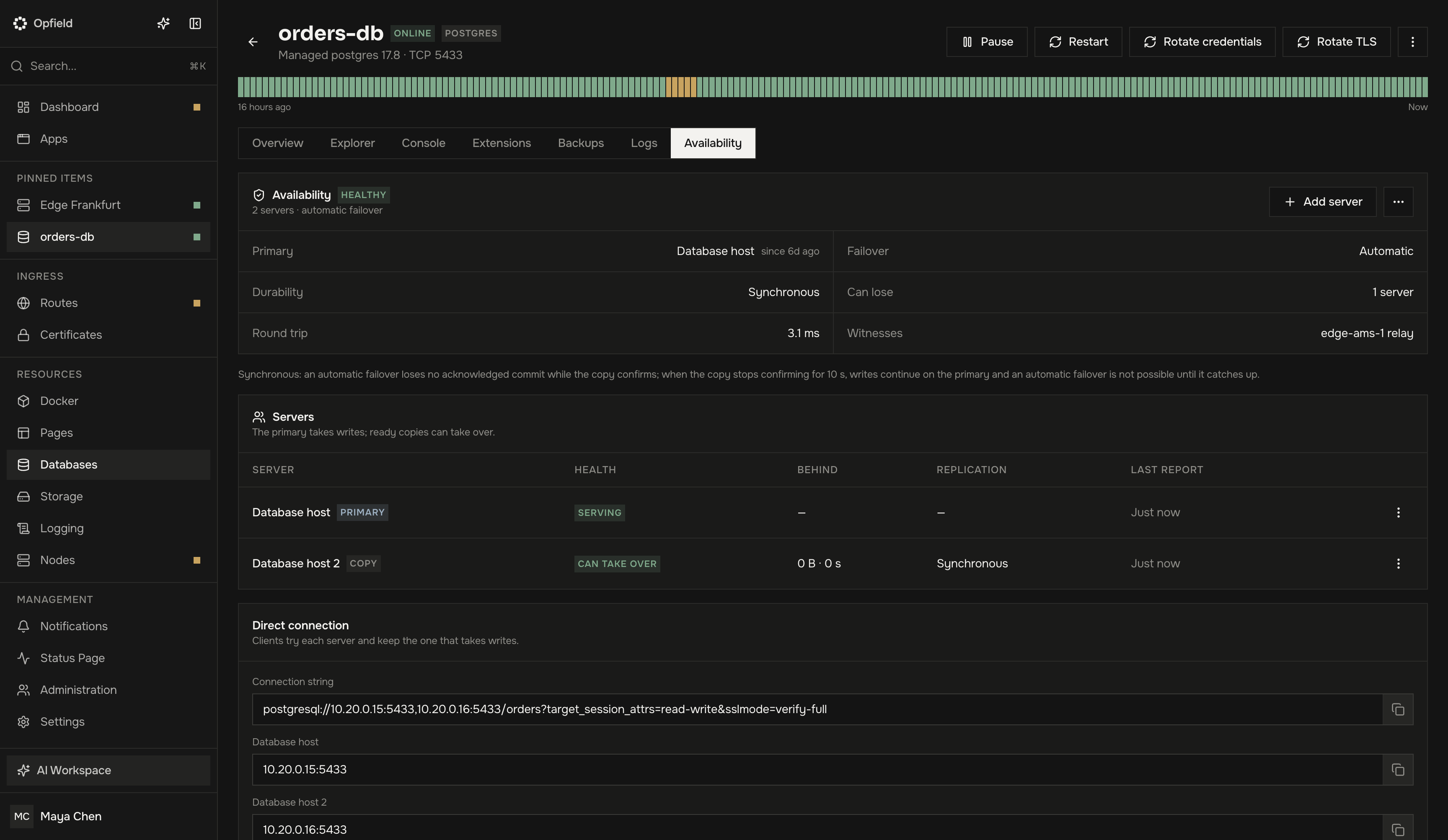Viewport: 1448px width, 840px height.
Task: Click Add server
Action: click(x=1322, y=201)
